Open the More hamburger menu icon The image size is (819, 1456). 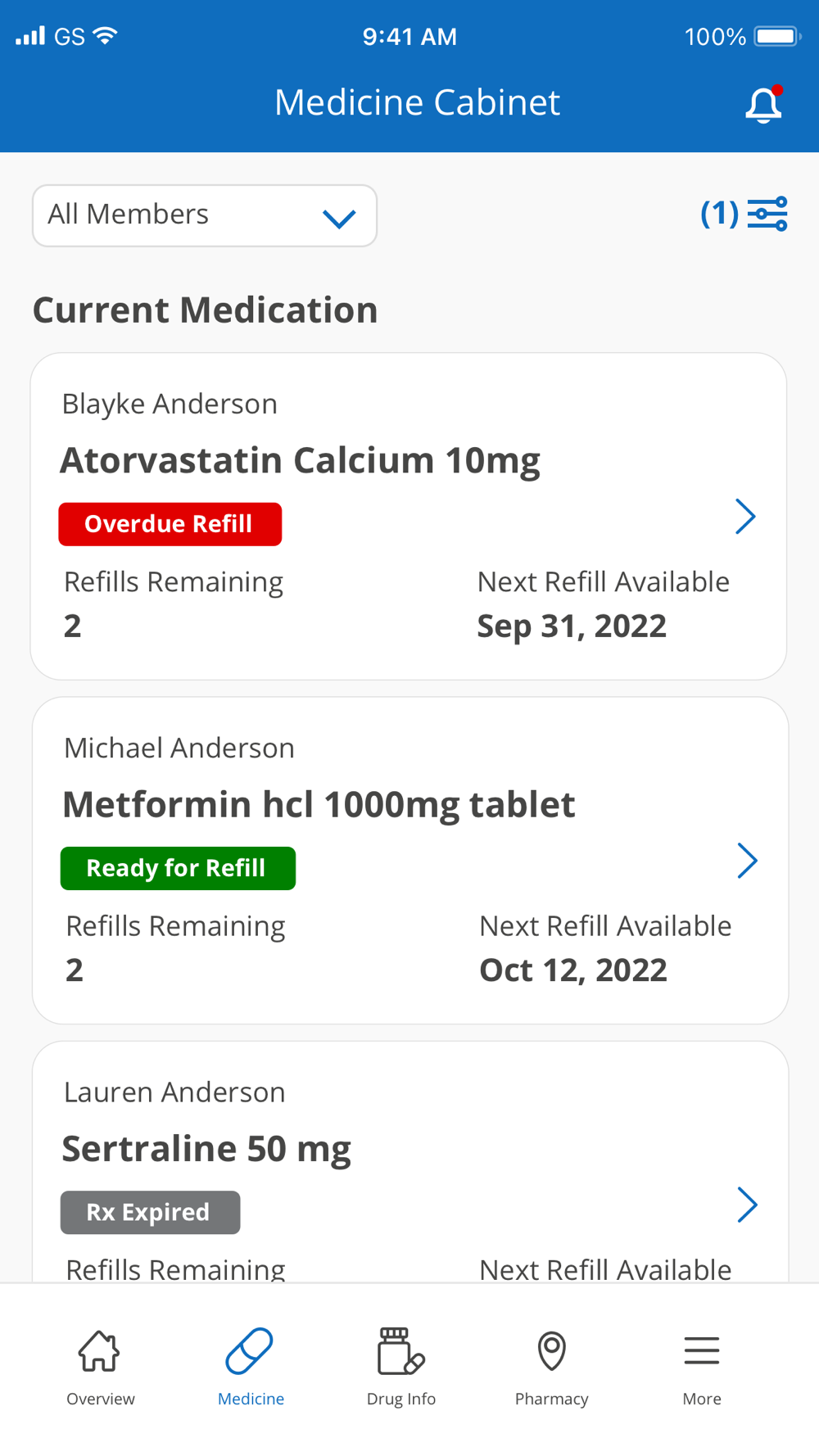(x=702, y=1350)
